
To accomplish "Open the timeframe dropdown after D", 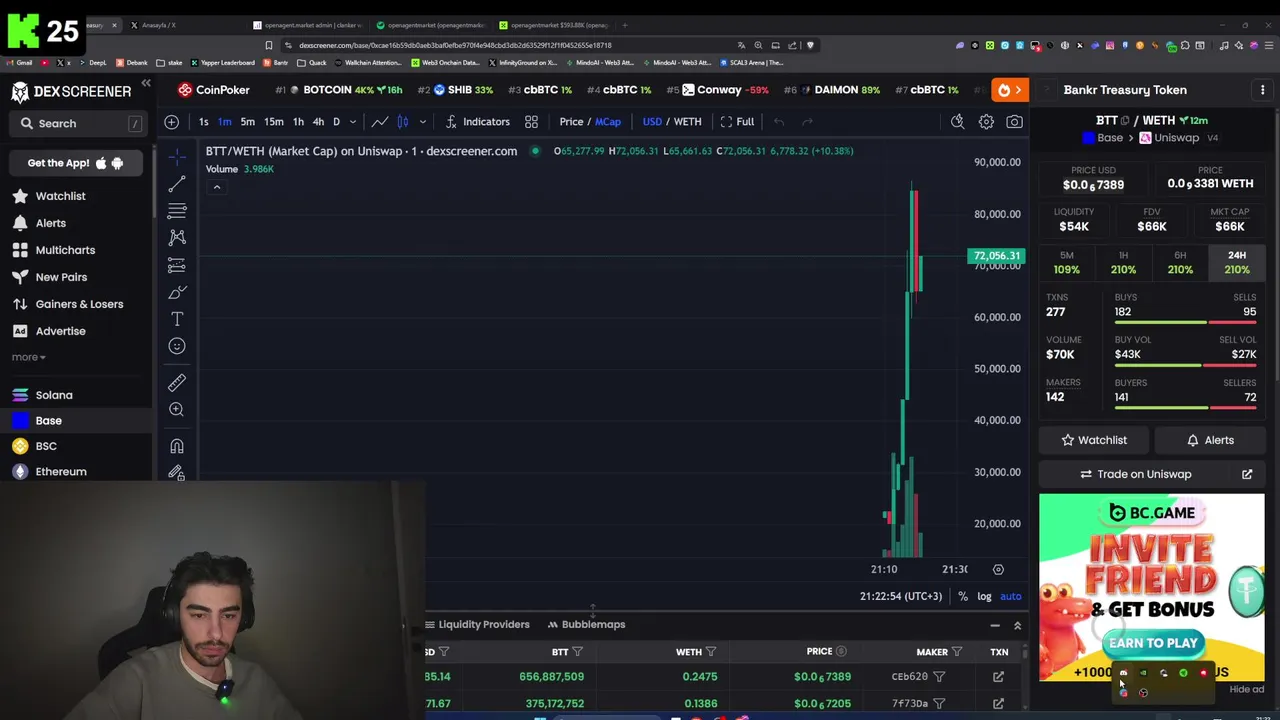I will [x=352, y=122].
